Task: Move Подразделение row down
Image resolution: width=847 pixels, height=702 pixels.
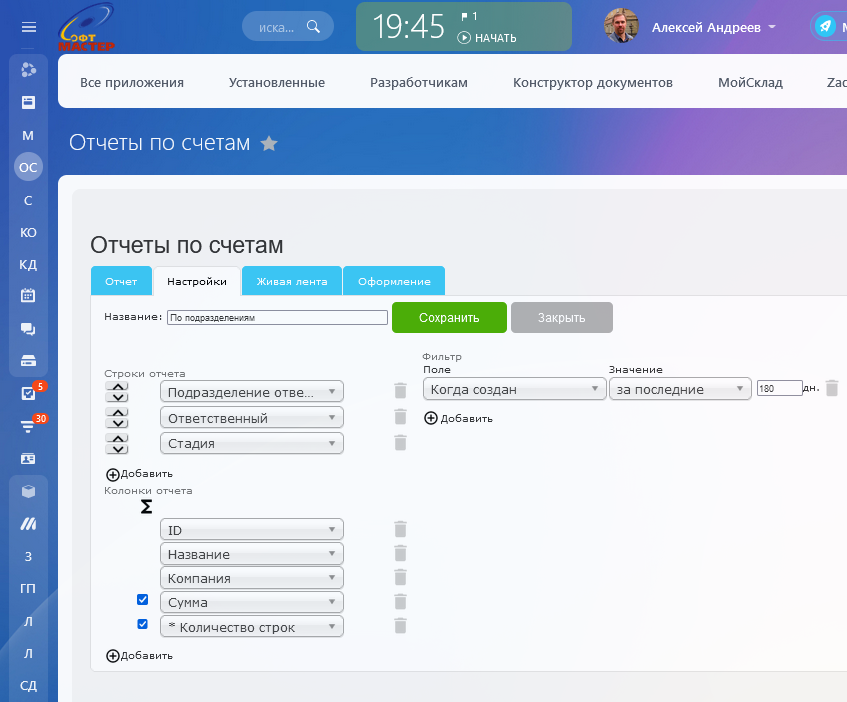Action: 117,397
